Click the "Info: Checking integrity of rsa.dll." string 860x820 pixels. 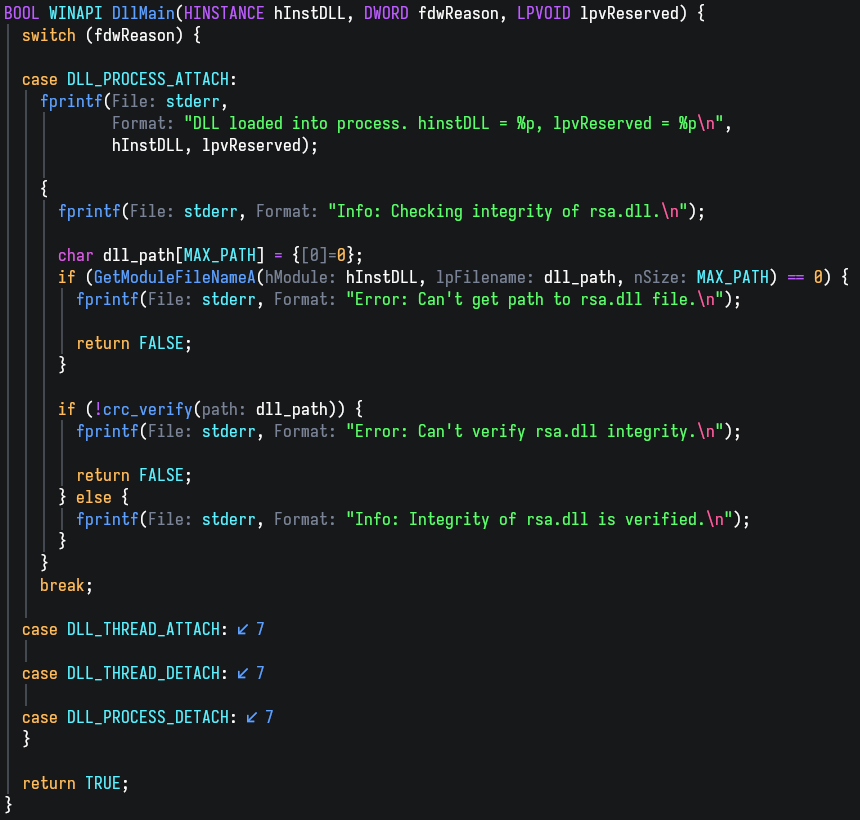pyautogui.click(x=507, y=211)
